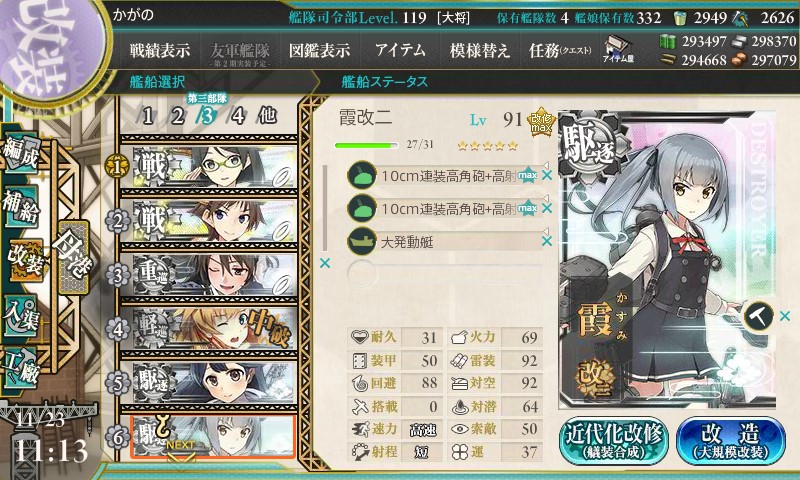Remove first 10cm連装高角砲 equipment via X
Viewport: 800px width, 480px height.
(x=546, y=175)
